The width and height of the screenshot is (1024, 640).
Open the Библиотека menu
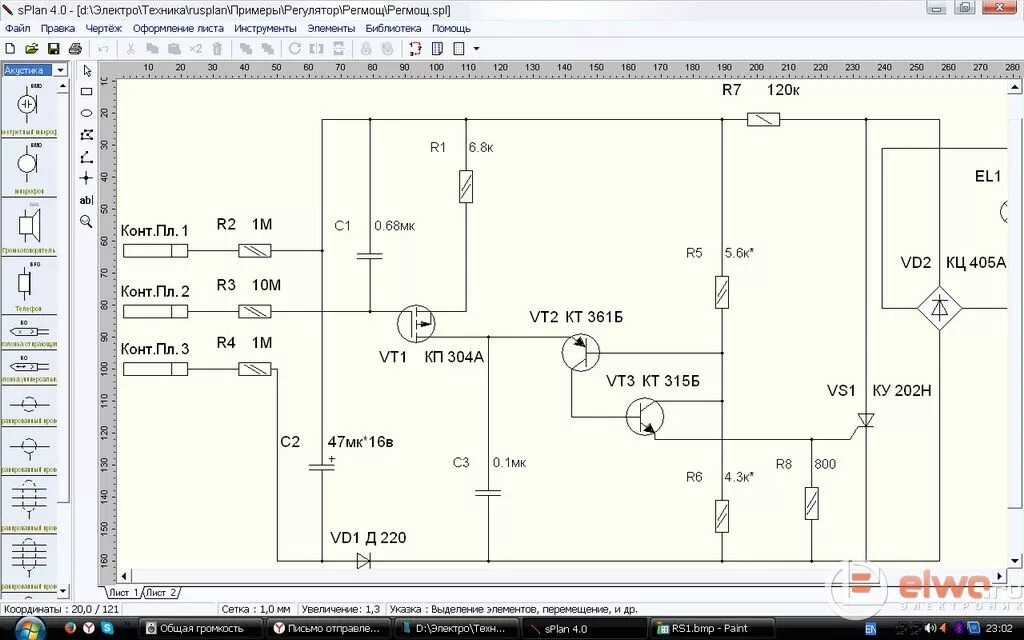[393, 29]
